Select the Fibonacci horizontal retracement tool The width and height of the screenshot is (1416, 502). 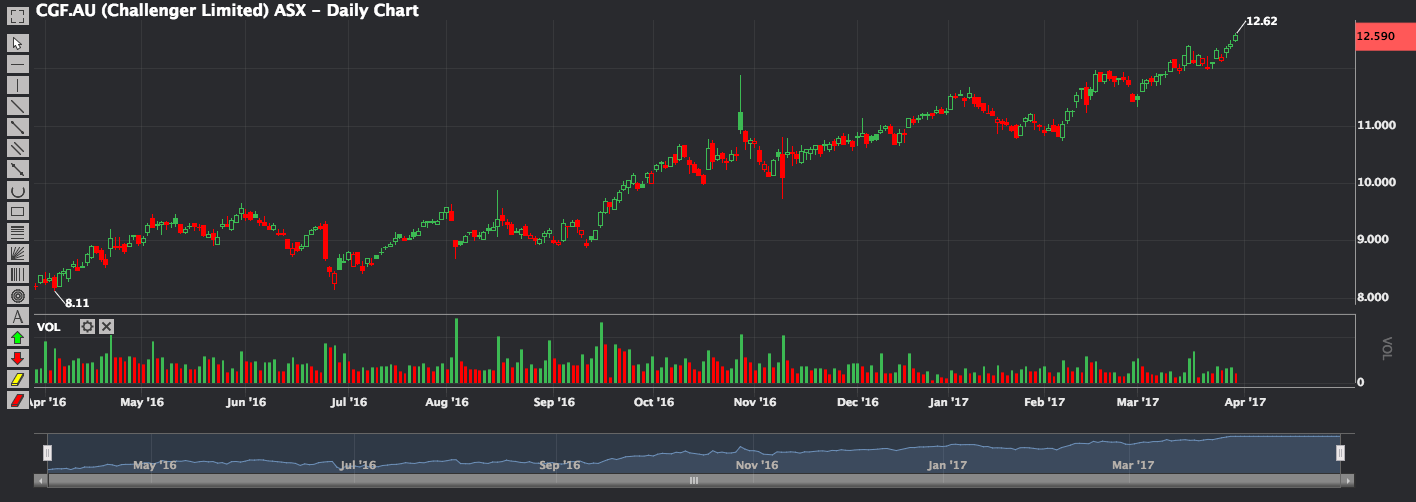tap(17, 231)
